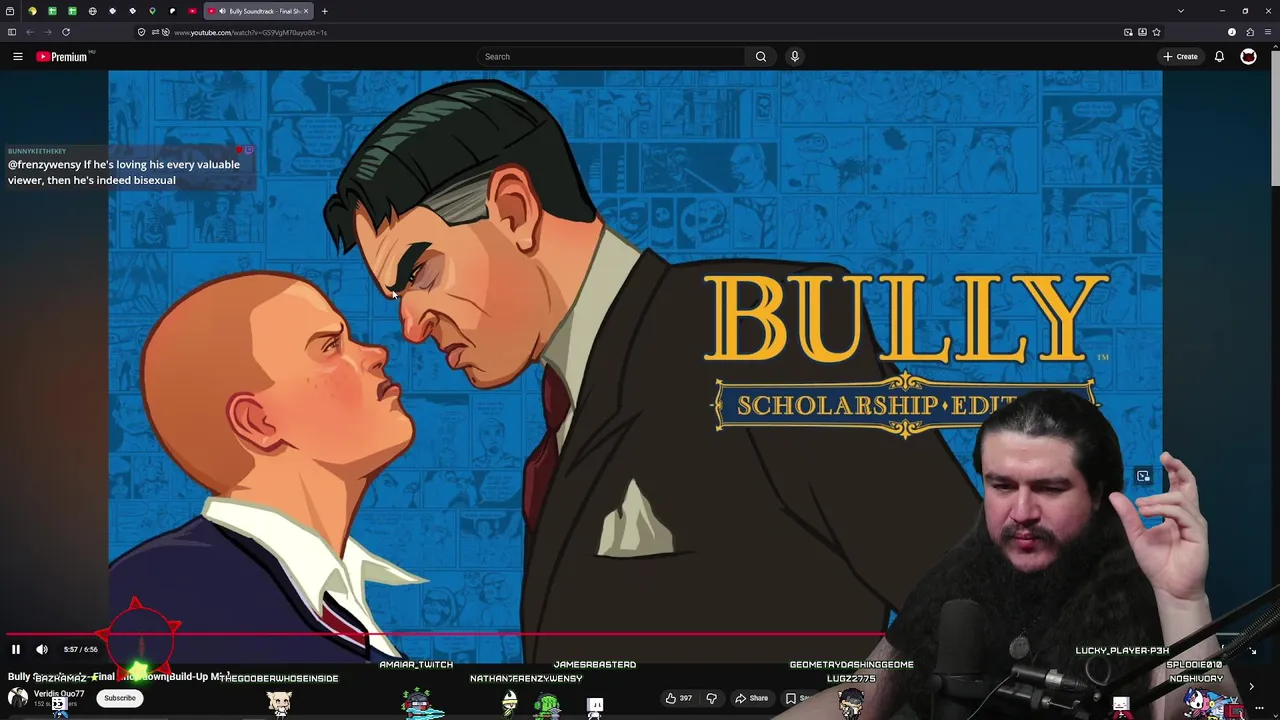Click the Create button

point(1180,57)
